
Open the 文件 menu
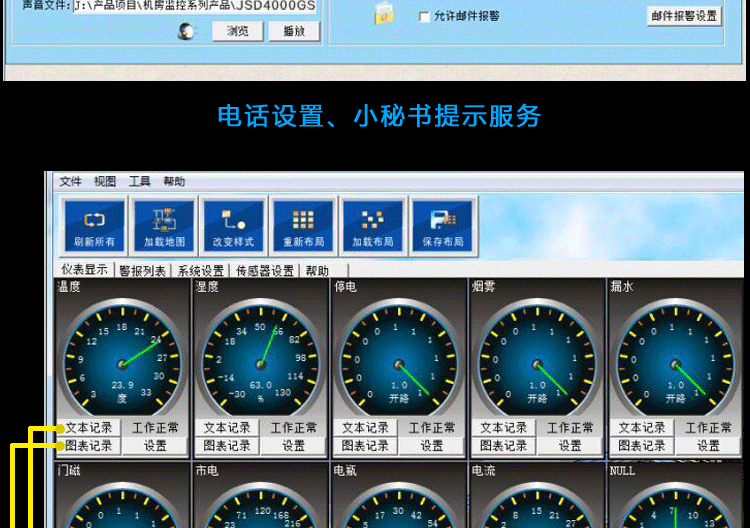pyautogui.click(x=70, y=182)
